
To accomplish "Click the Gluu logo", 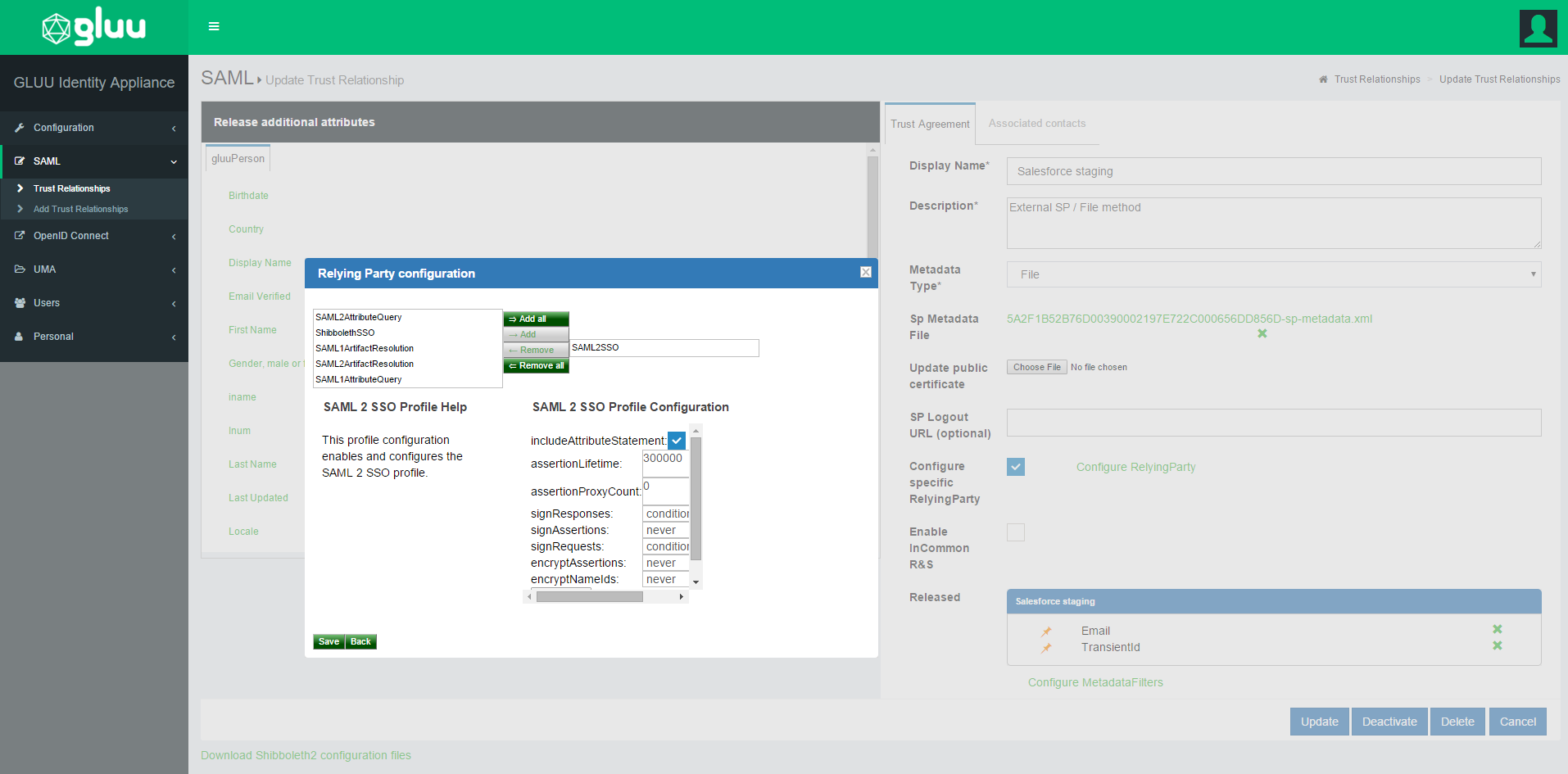I will click(93, 28).
